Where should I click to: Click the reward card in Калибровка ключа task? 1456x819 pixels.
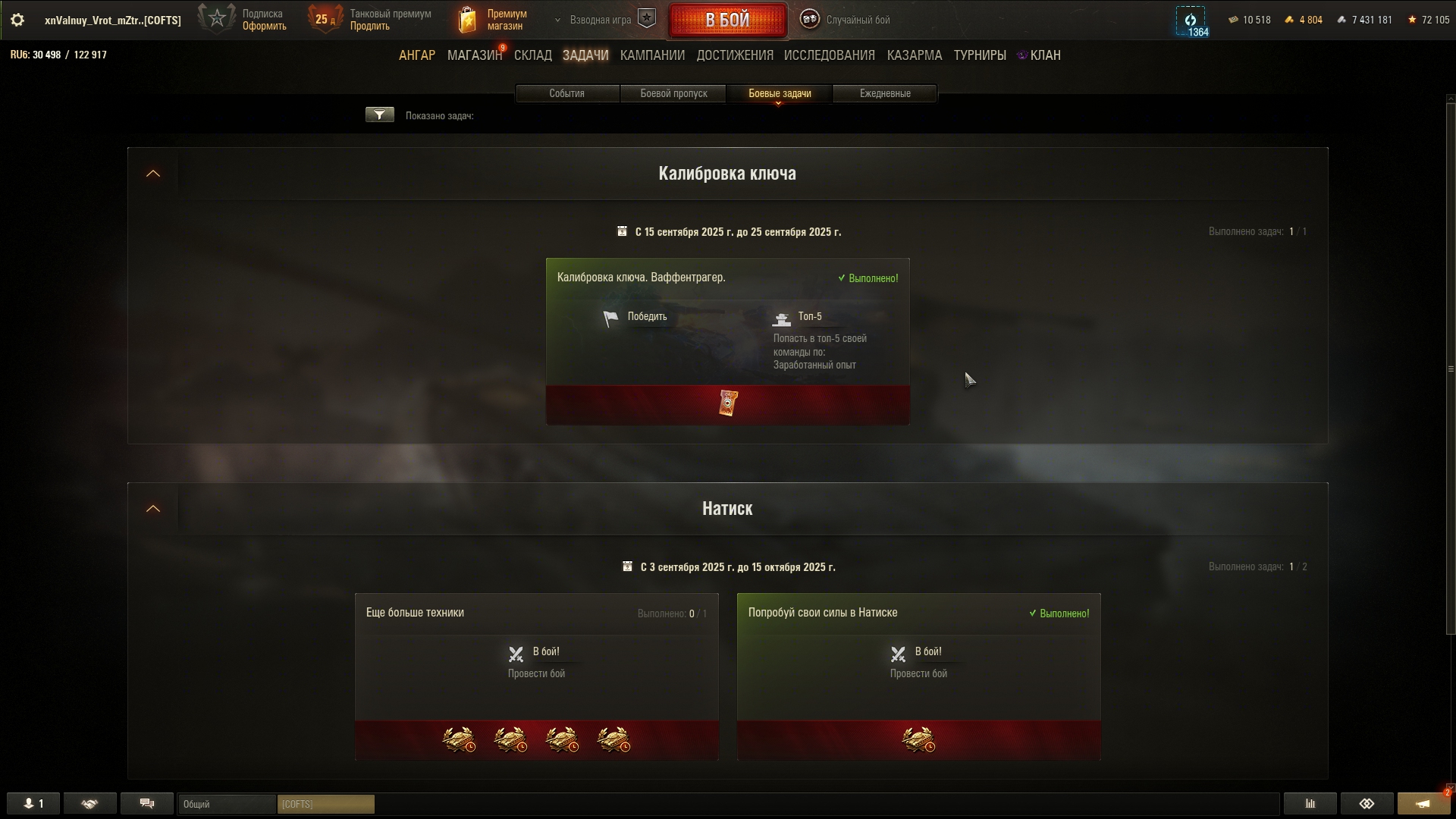pyautogui.click(x=728, y=403)
